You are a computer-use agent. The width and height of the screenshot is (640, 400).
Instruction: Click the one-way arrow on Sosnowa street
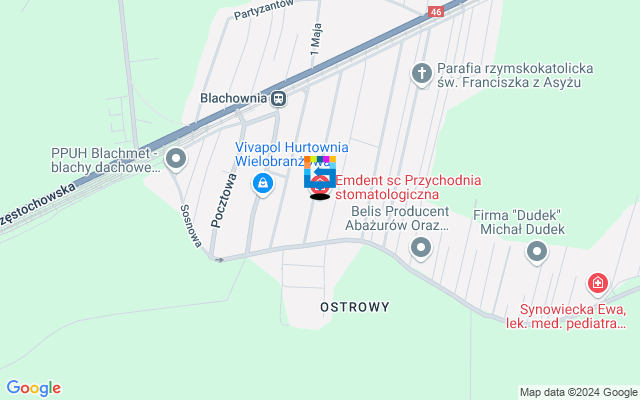pyautogui.click(x=219, y=260)
